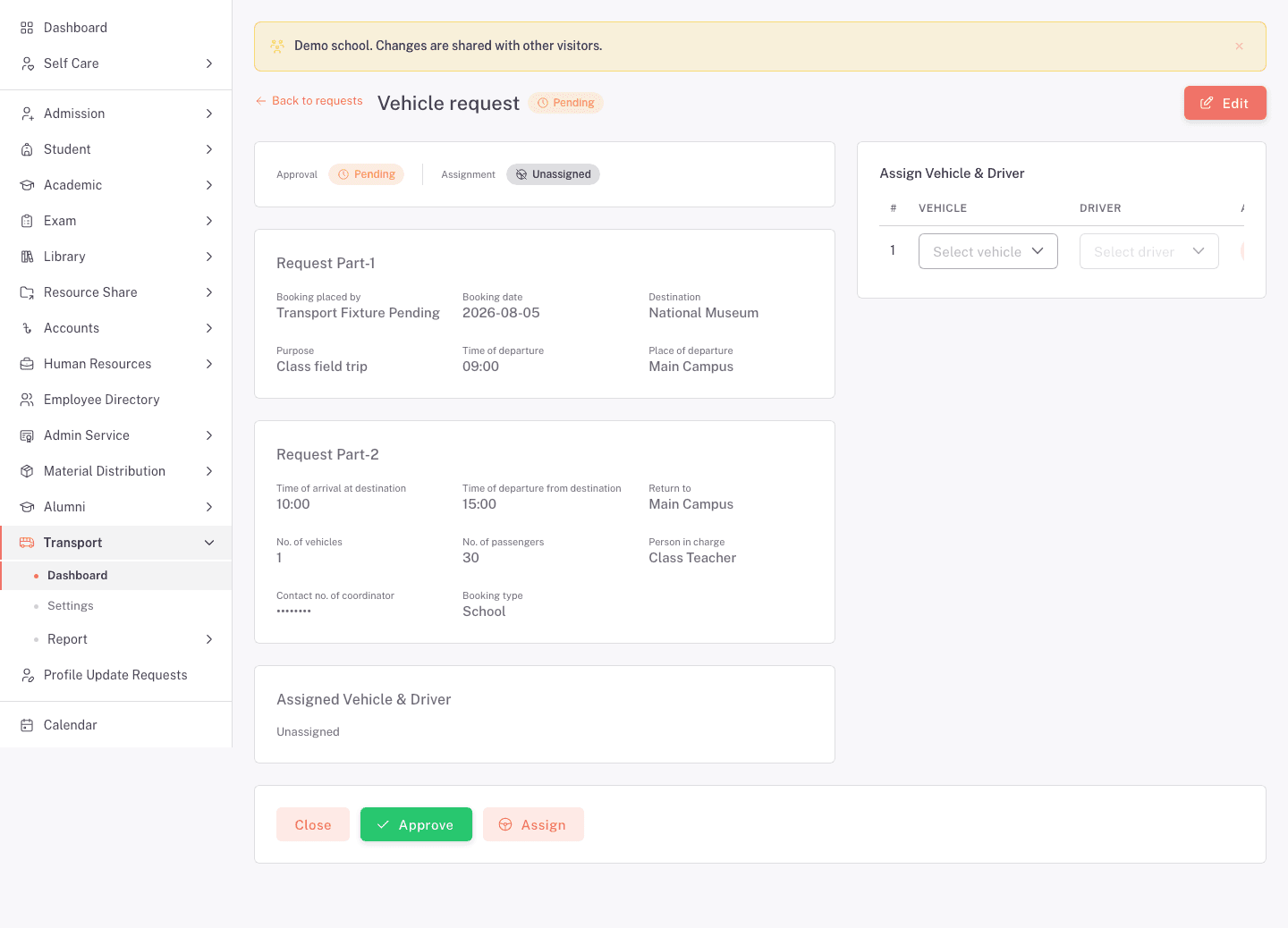Click the booking date 2026-08-05

pyautogui.click(x=501, y=313)
